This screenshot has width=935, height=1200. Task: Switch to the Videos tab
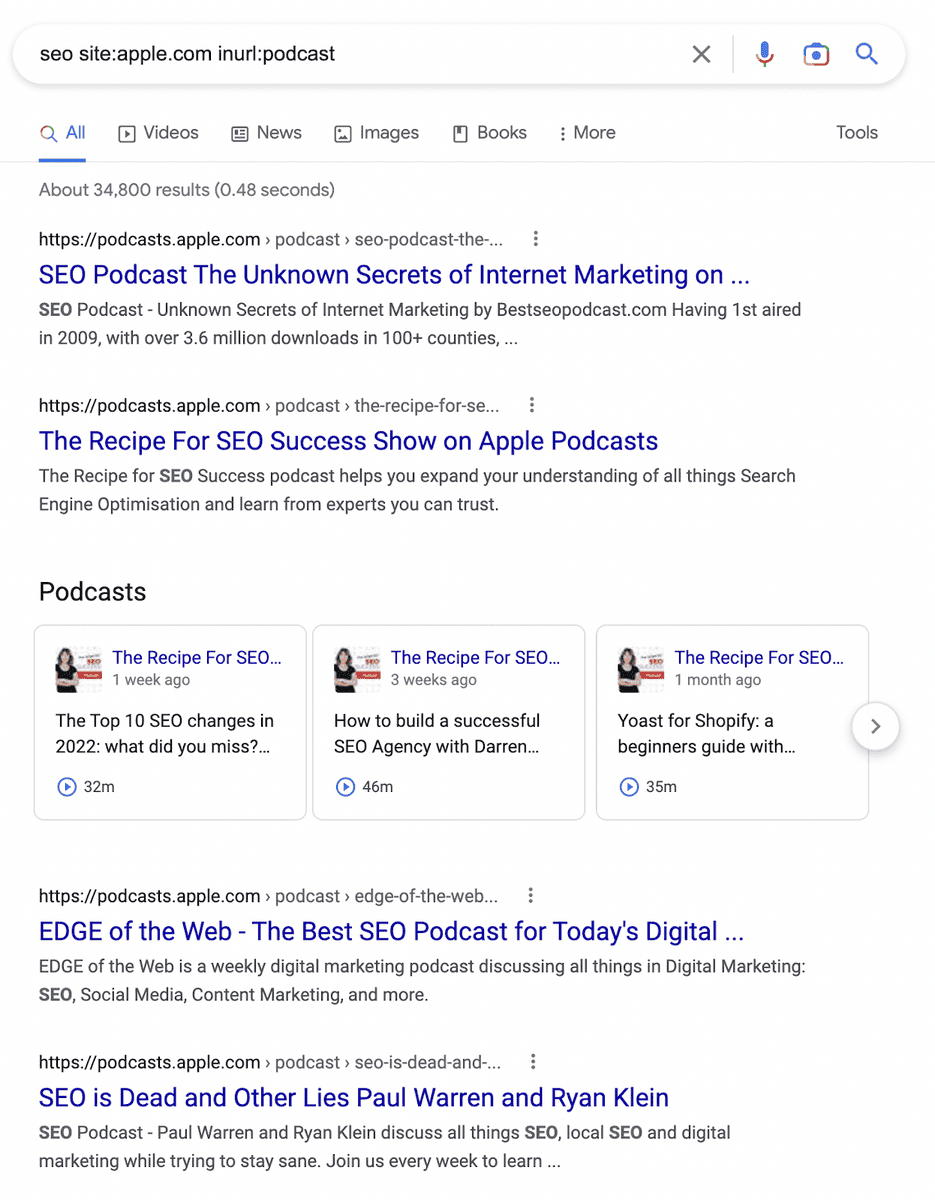[158, 133]
